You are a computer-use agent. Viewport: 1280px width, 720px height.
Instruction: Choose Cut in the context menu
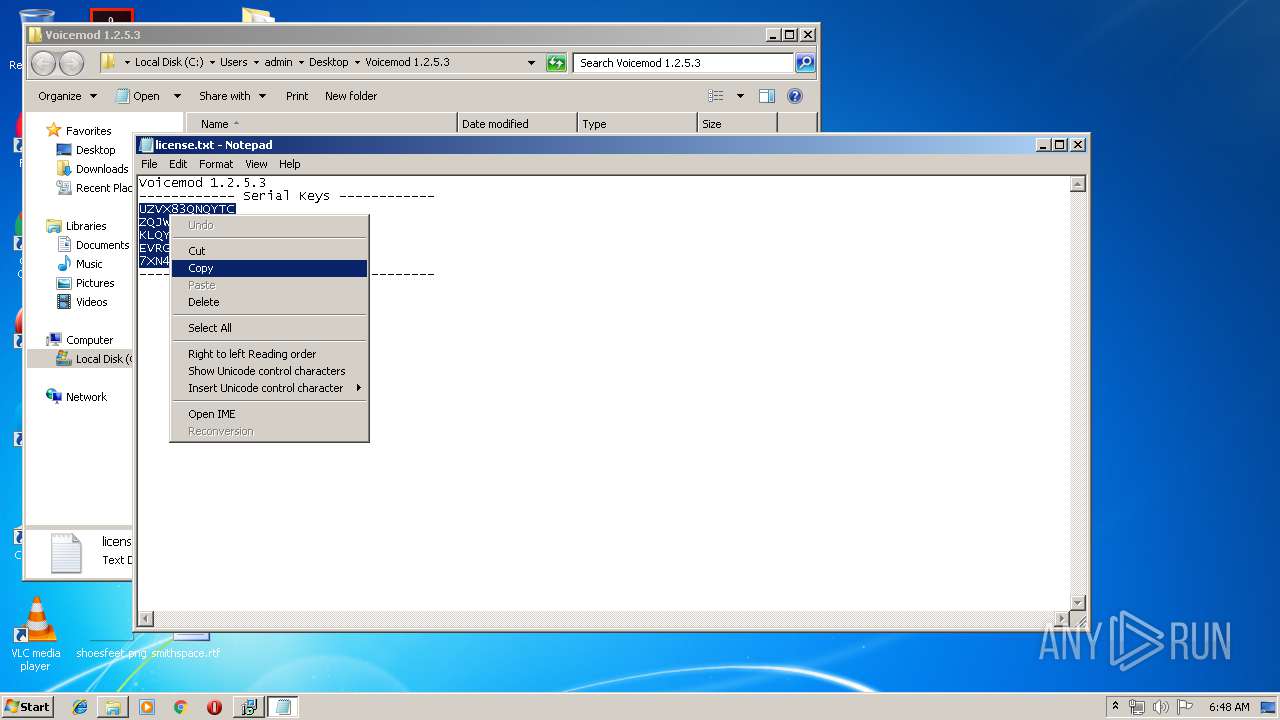pyautogui.click(x=269, y=251)
